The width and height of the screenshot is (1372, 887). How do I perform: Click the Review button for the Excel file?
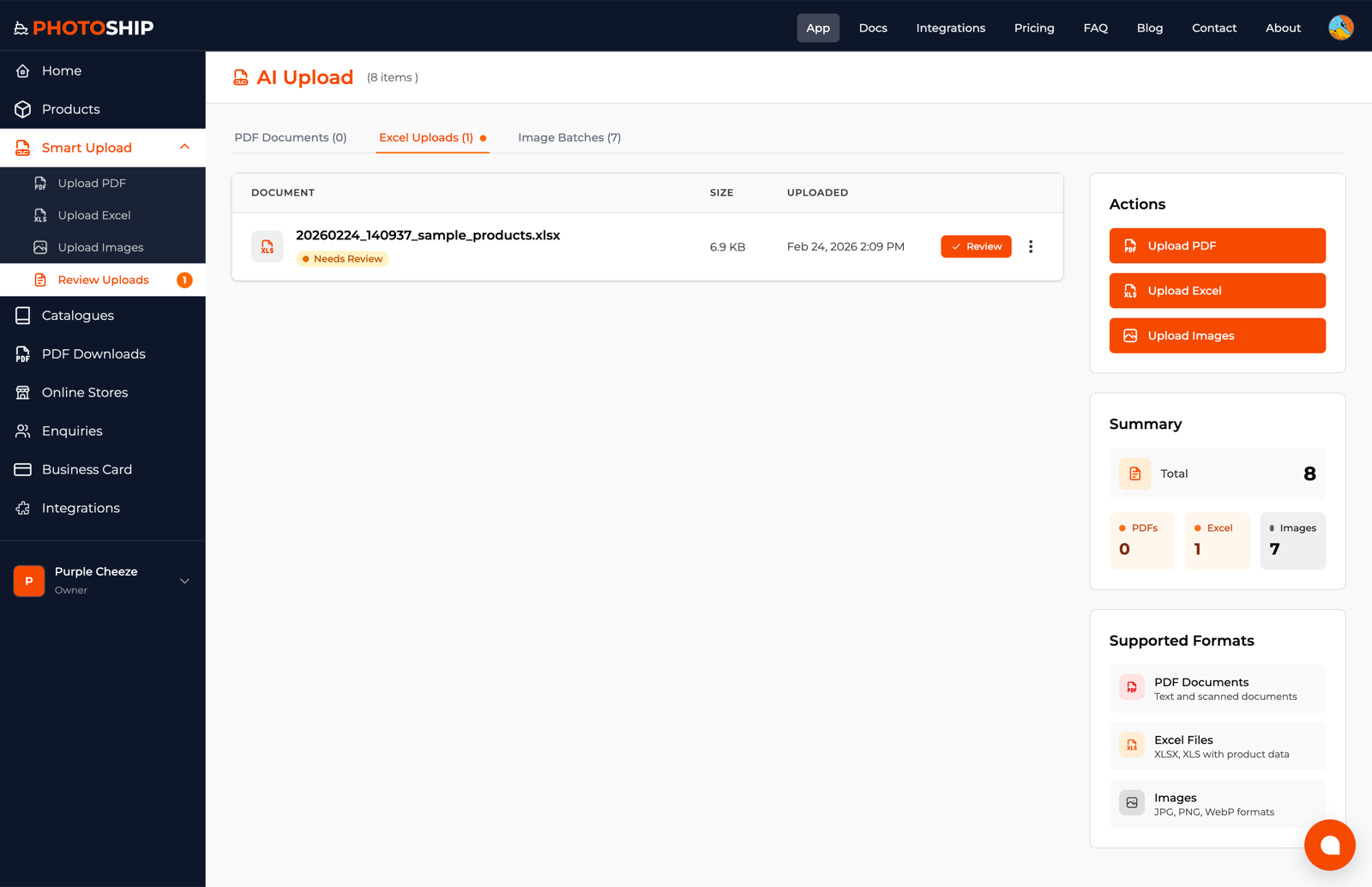coord(975,246)
